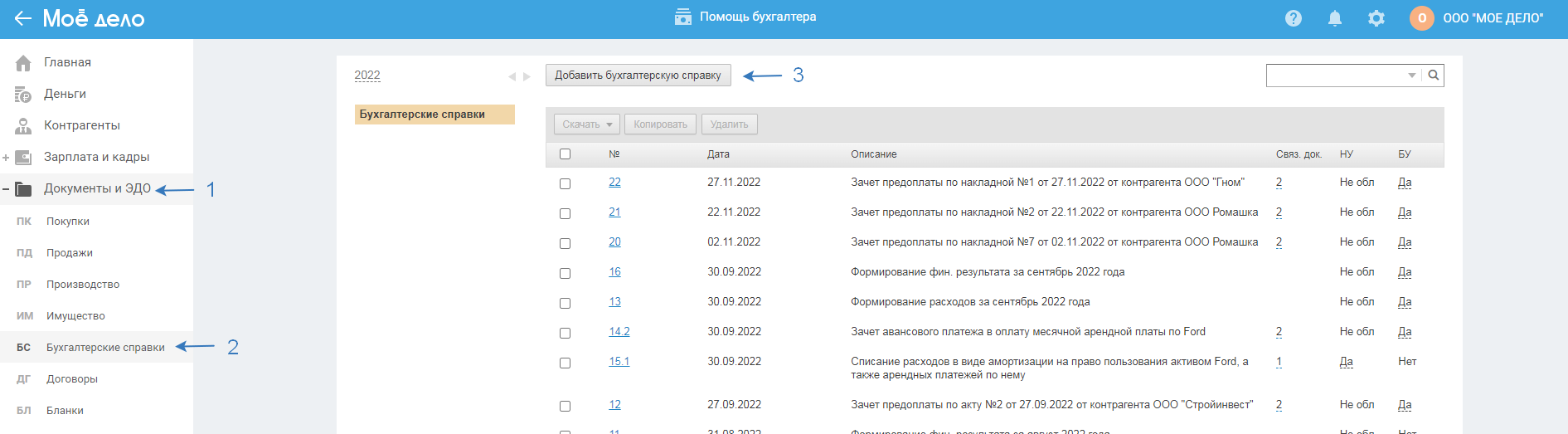This screenshot has height=434, width=1568.
Task: Click the 2022 year selector
Action: pyautogui.click(x=367, y=76)
